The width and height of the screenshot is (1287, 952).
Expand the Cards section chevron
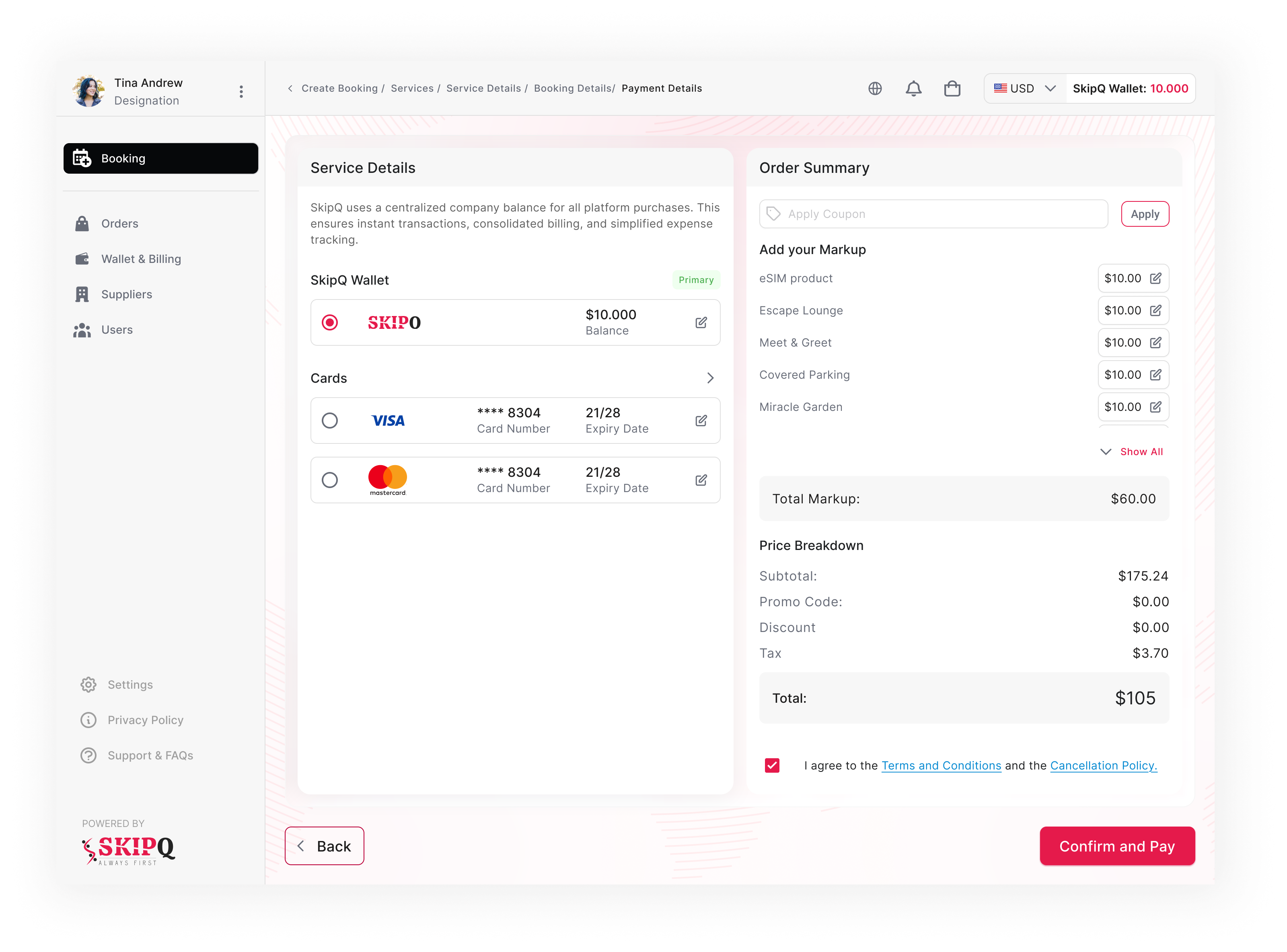(x=710, y=378)
